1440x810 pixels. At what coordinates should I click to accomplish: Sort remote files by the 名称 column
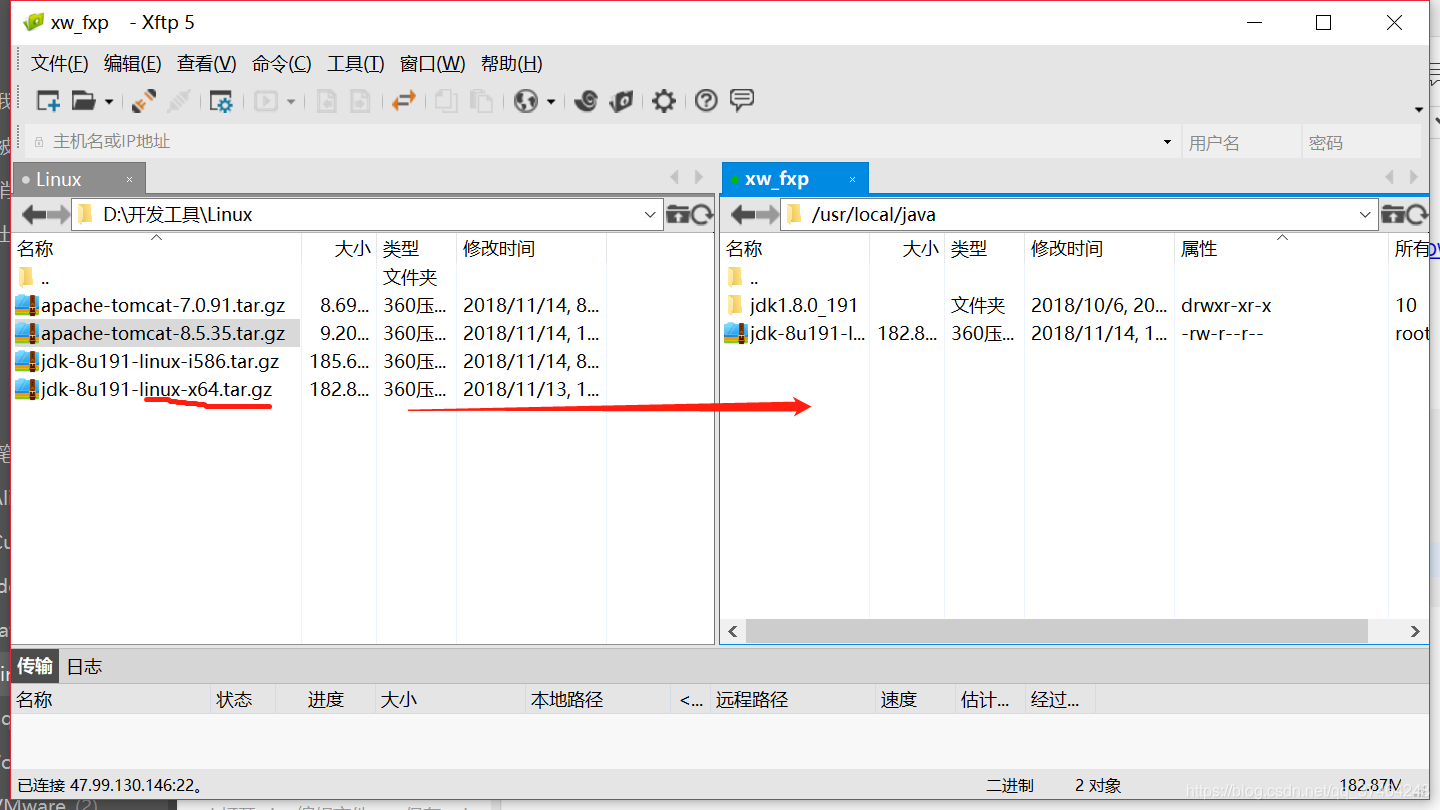pos(744,248)
